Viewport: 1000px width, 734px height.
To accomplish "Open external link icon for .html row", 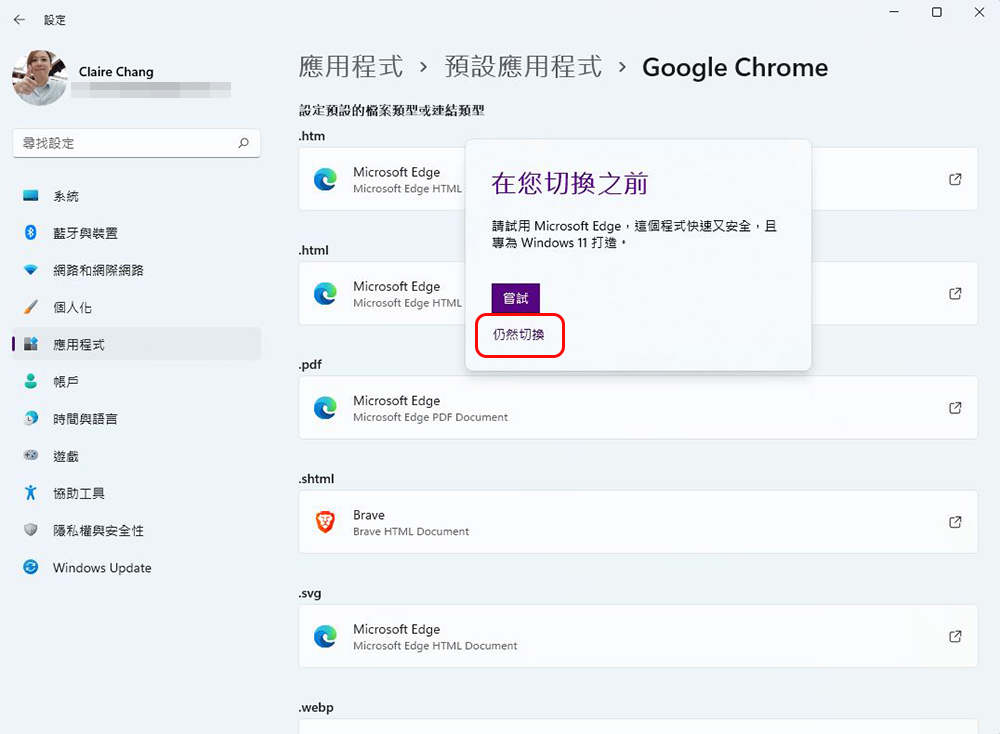I will [955, 293].
